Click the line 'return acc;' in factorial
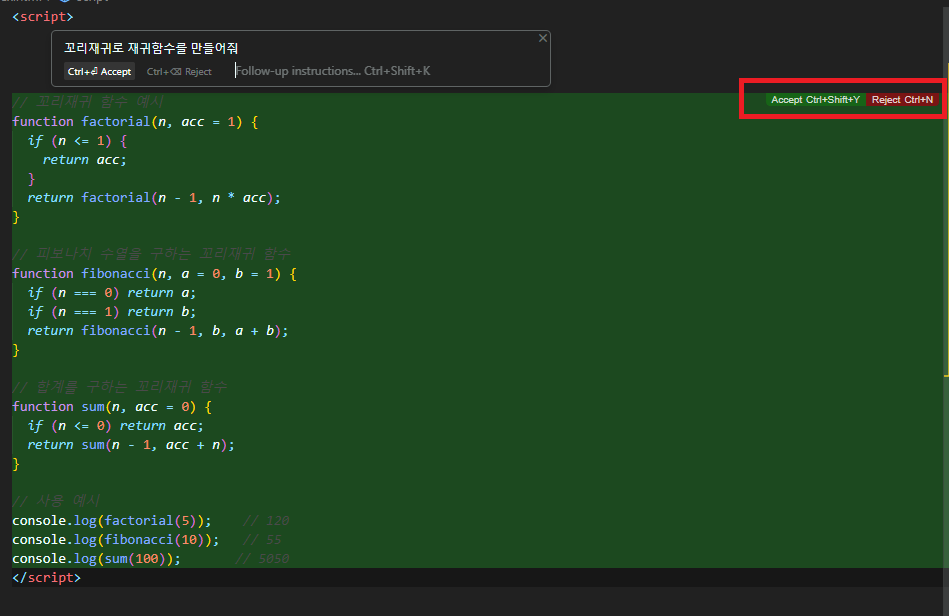The height and width of the screenshot is (616, 949). point(84,160)
